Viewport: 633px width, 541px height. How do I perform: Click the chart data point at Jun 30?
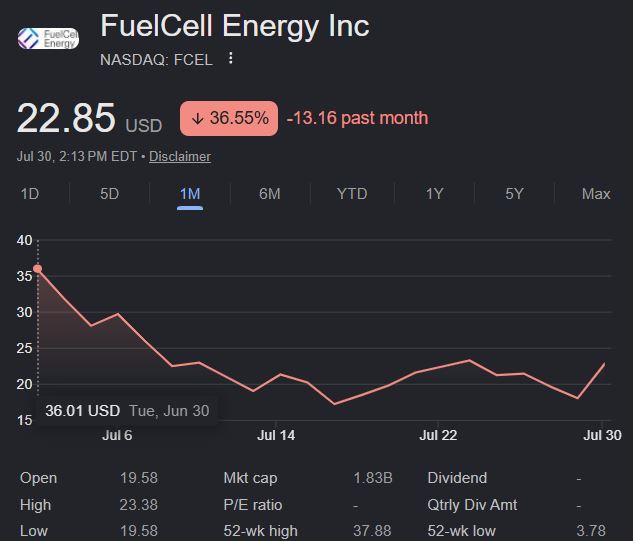point(38,269)
